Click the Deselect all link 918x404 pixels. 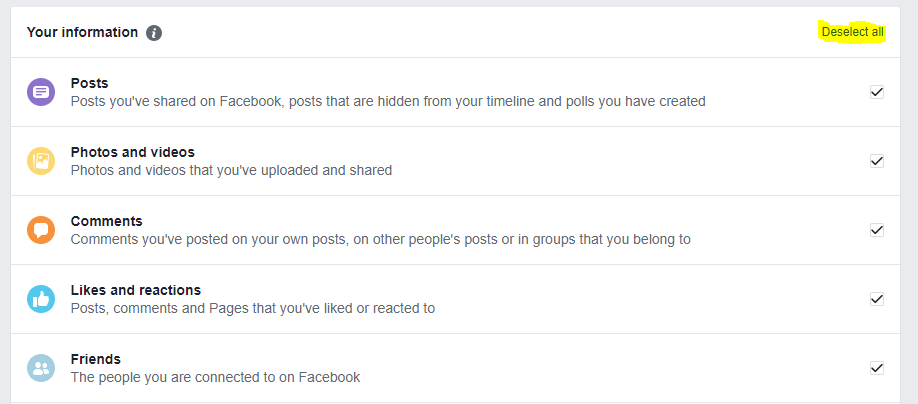pyautogui.click(x=852, y=32)
